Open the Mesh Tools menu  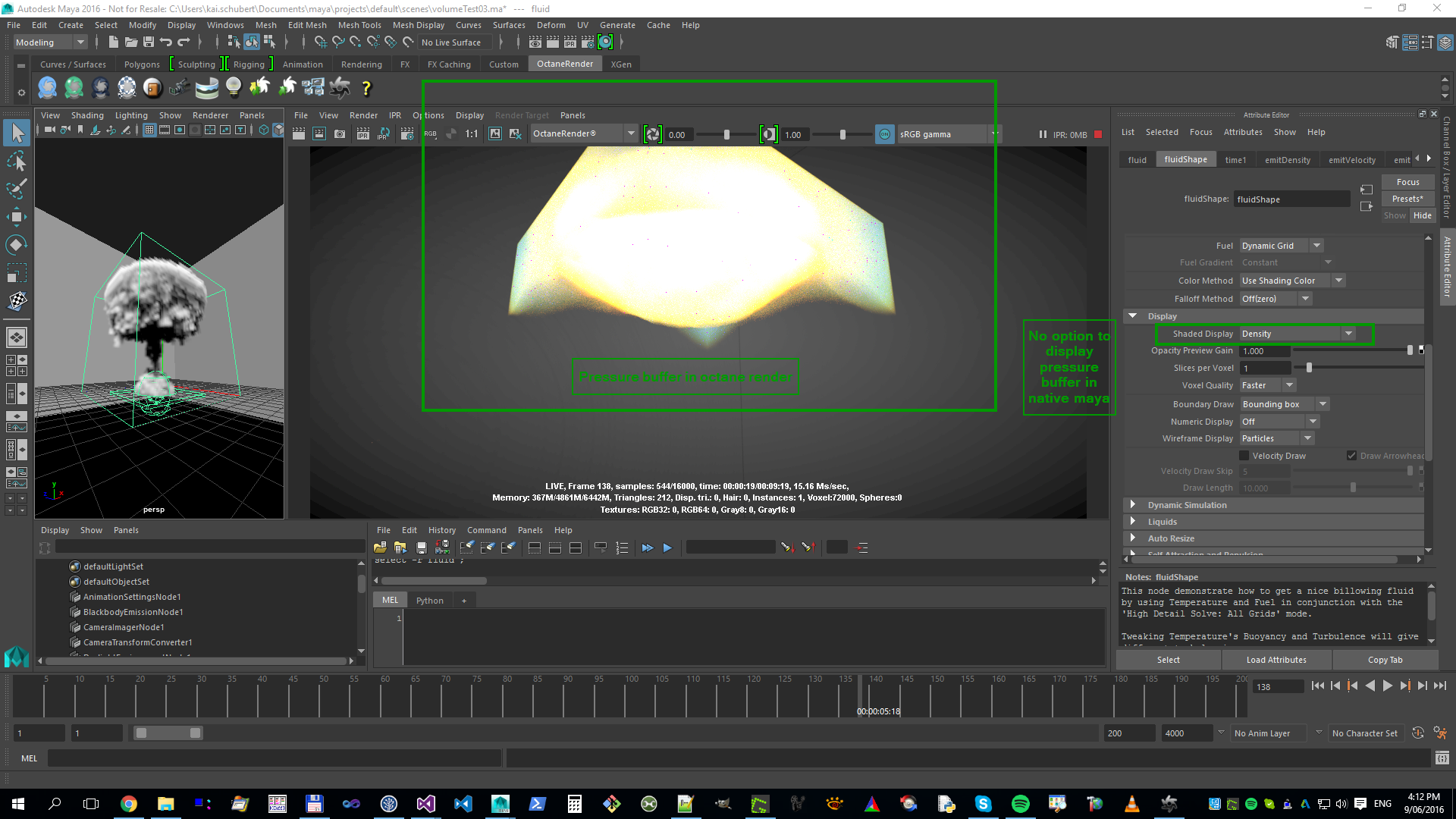pos(359,25)
